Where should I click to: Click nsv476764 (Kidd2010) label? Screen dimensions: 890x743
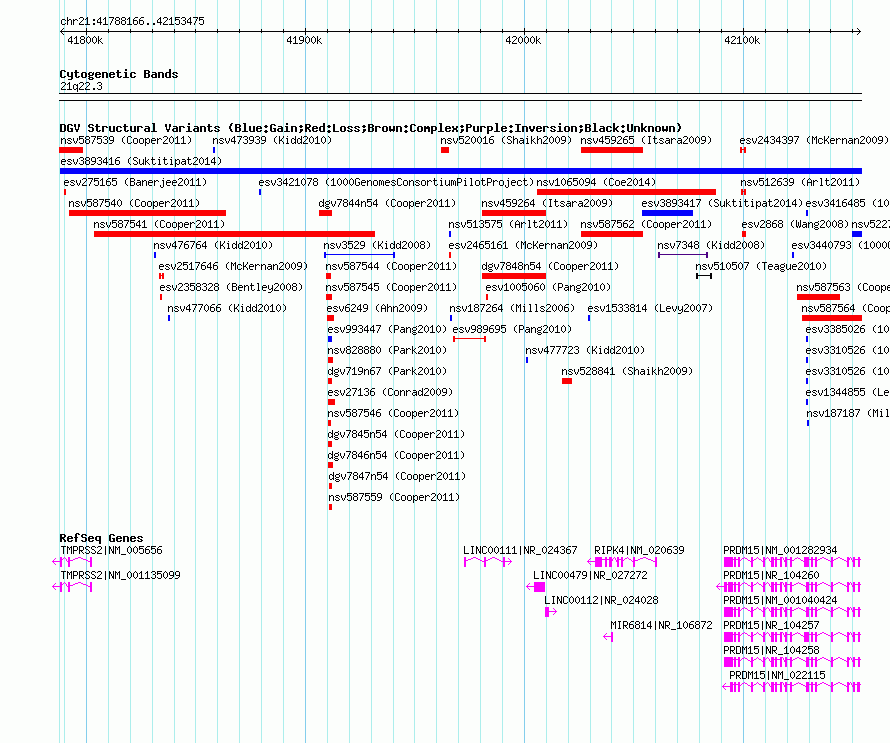click(213, 245)
